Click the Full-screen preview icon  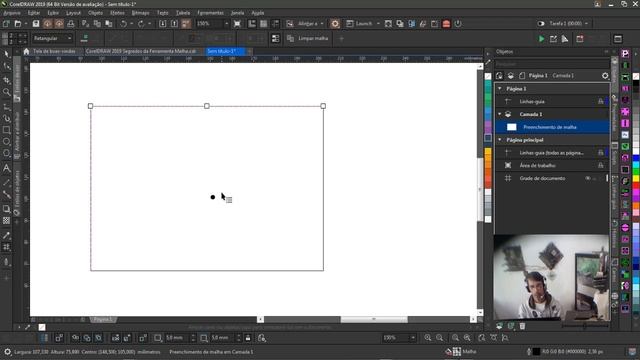point(237,24)
